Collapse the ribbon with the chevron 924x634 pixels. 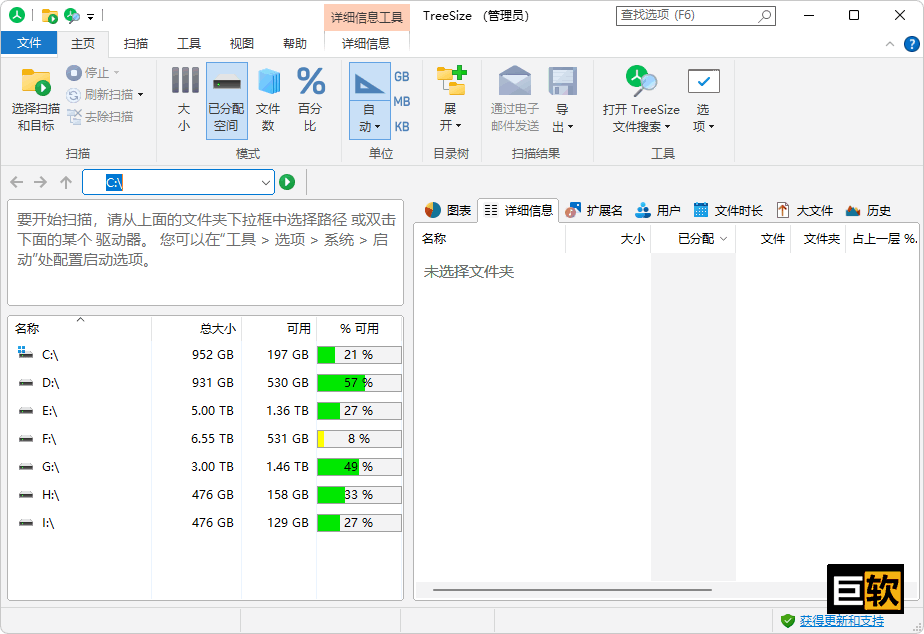(890, 44)
